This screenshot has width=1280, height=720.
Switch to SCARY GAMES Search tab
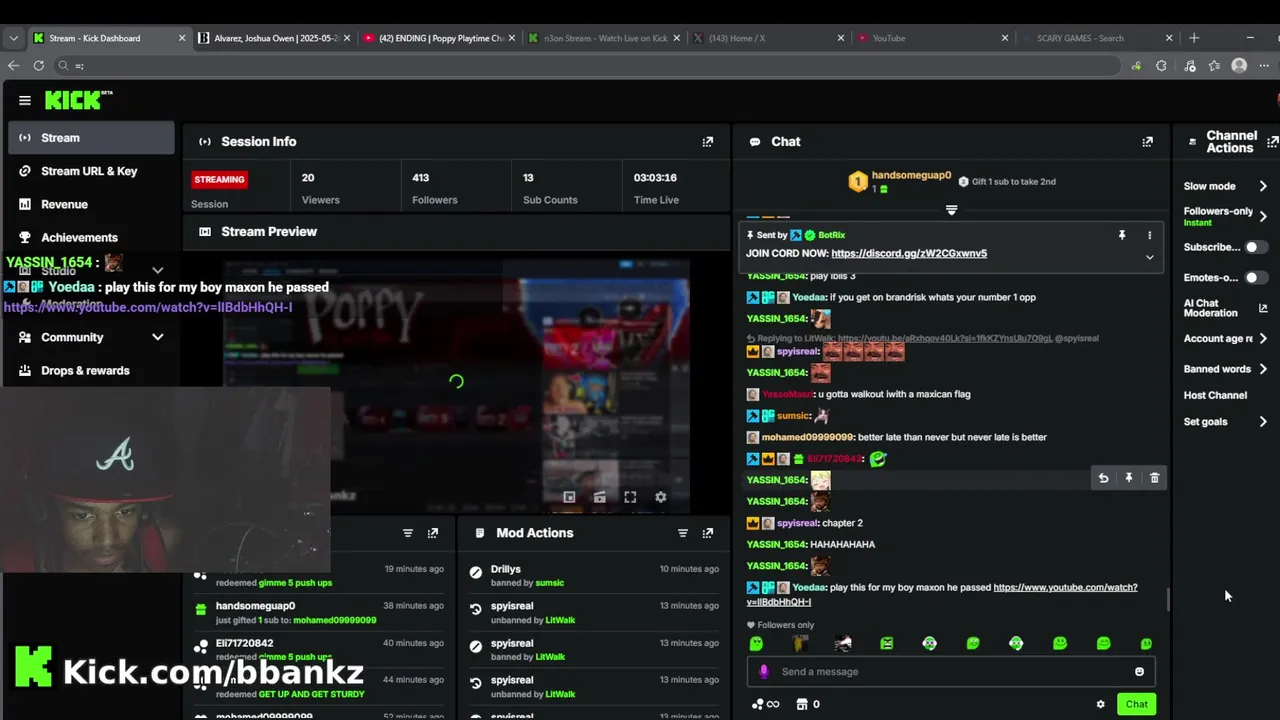coord(1098,38)
